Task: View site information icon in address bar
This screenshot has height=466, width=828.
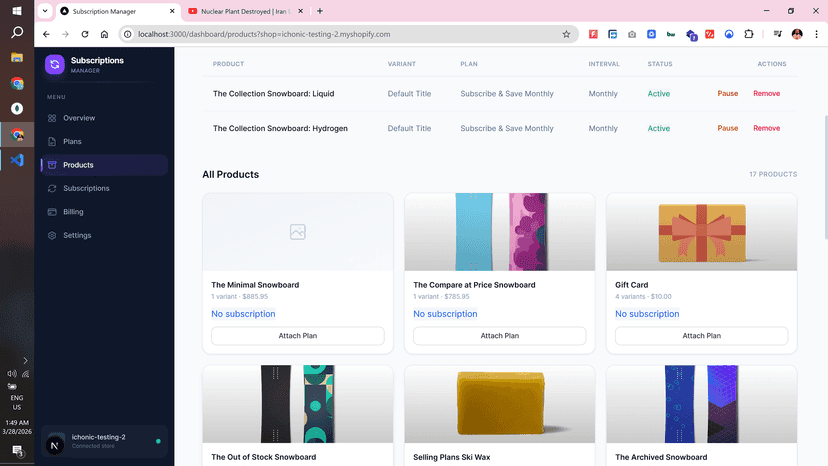Action: [128, 34]
